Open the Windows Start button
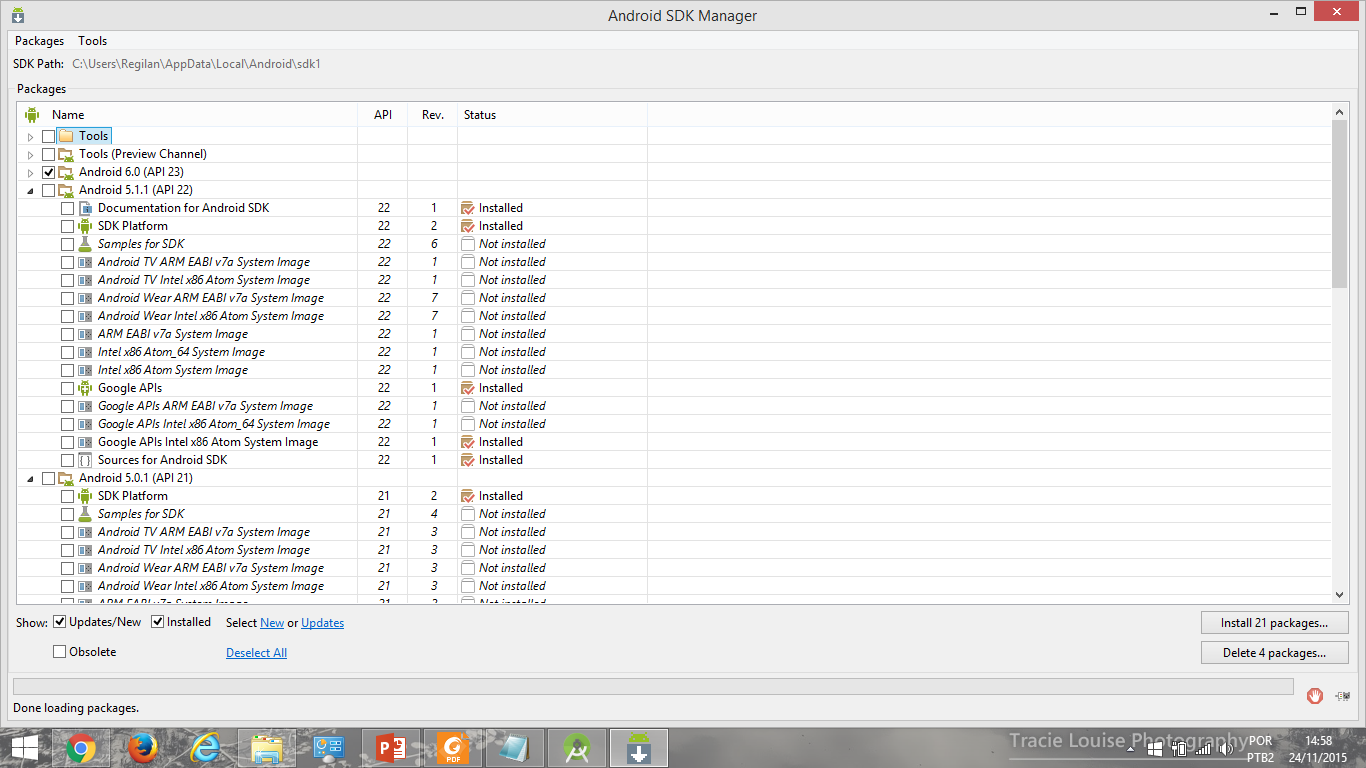 (24, 748)
